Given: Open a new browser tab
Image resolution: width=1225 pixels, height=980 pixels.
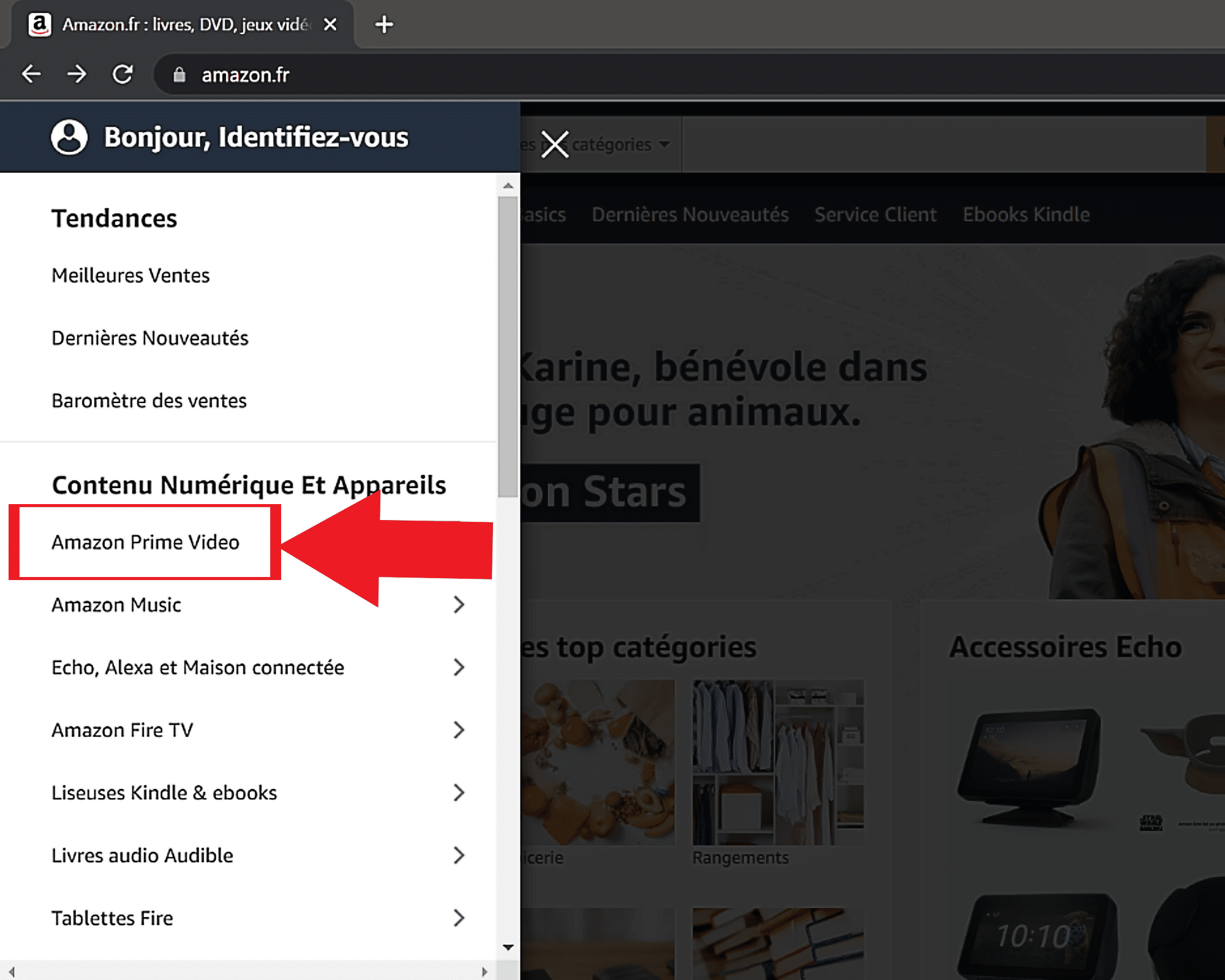Looking at the screenshot, I should pyautogui.click(x=384, y=24).
